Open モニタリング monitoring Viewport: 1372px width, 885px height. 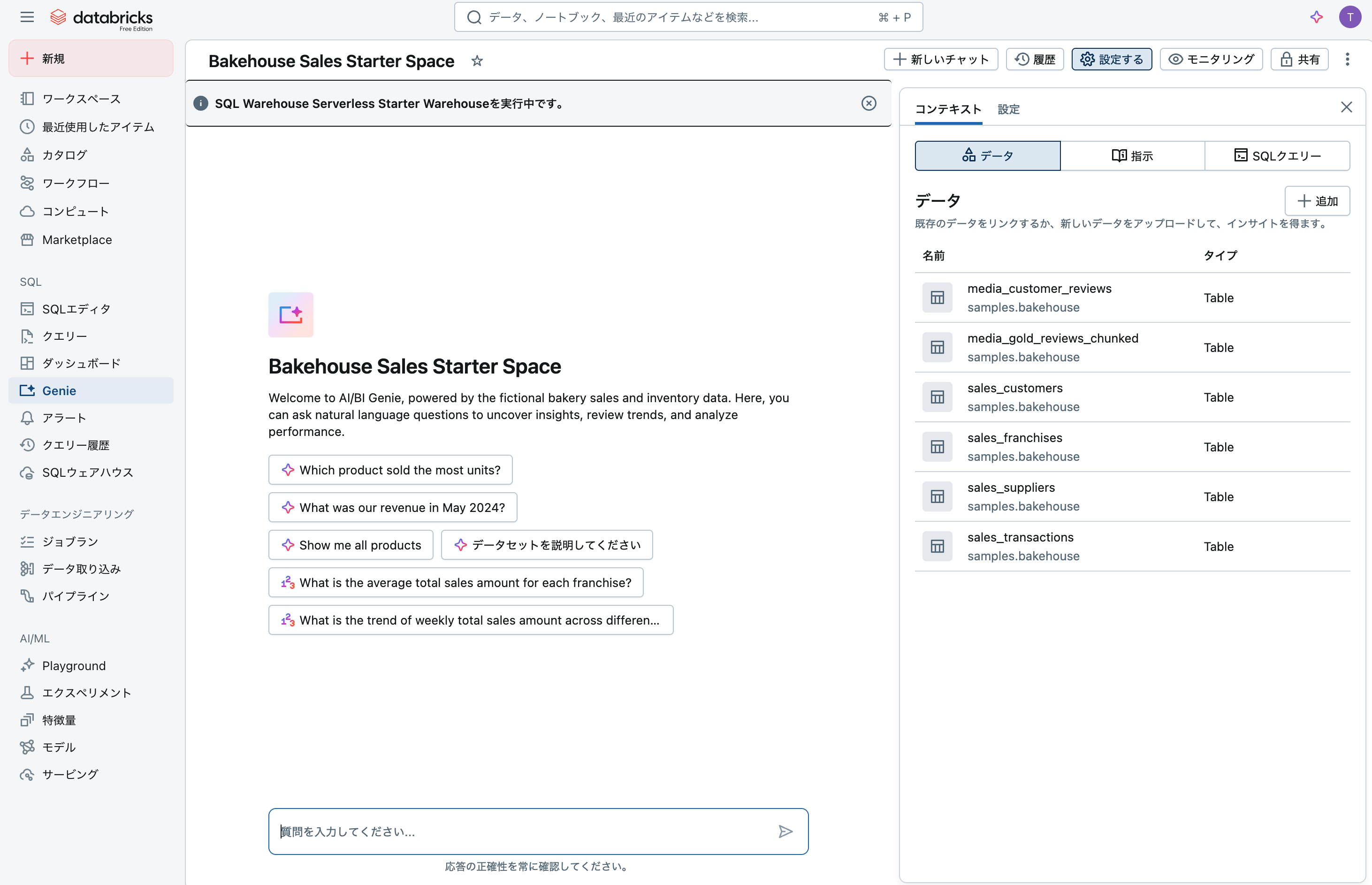(x=1211, y=59)
